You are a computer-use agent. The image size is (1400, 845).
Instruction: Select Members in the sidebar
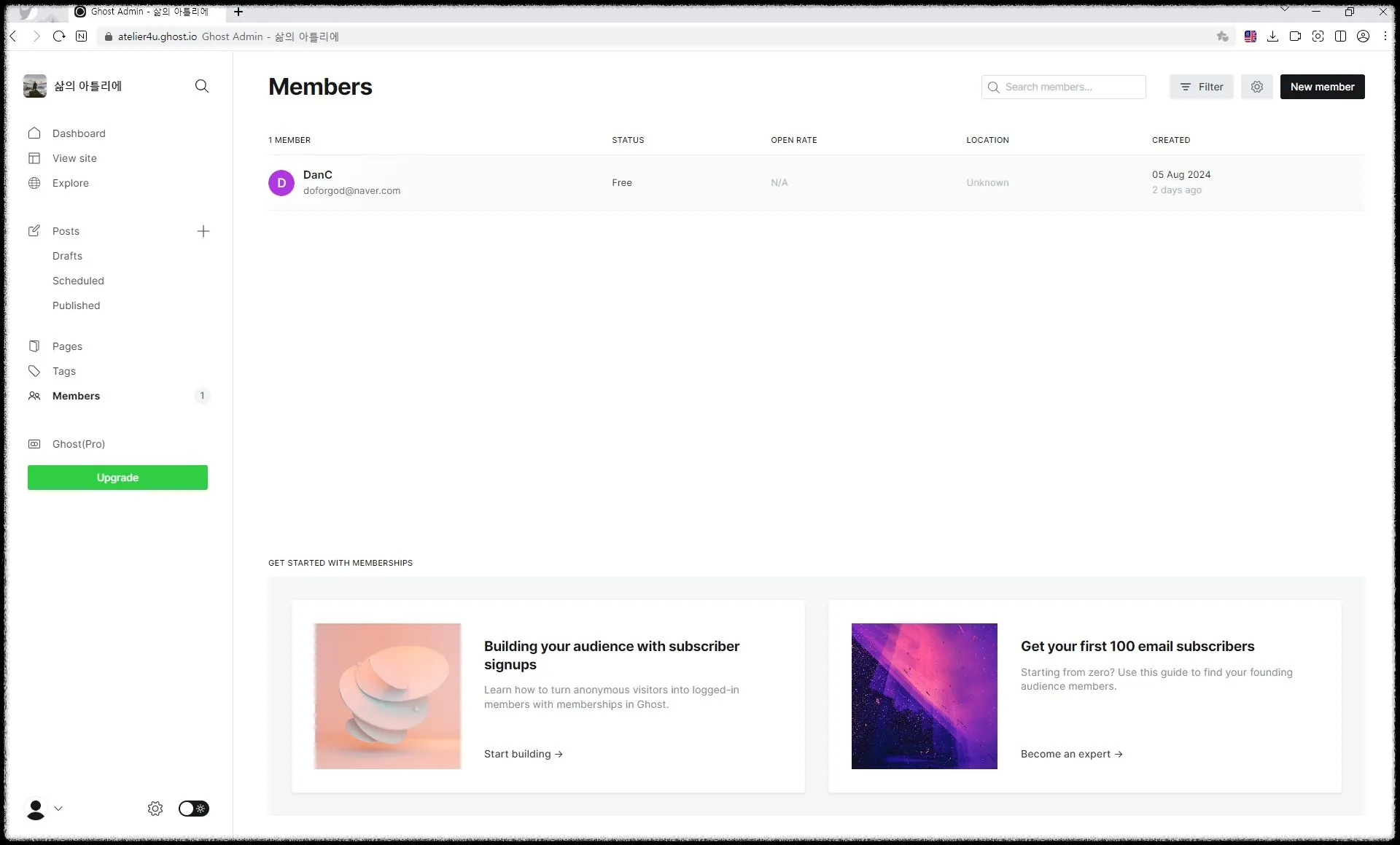tap(75, 396)
